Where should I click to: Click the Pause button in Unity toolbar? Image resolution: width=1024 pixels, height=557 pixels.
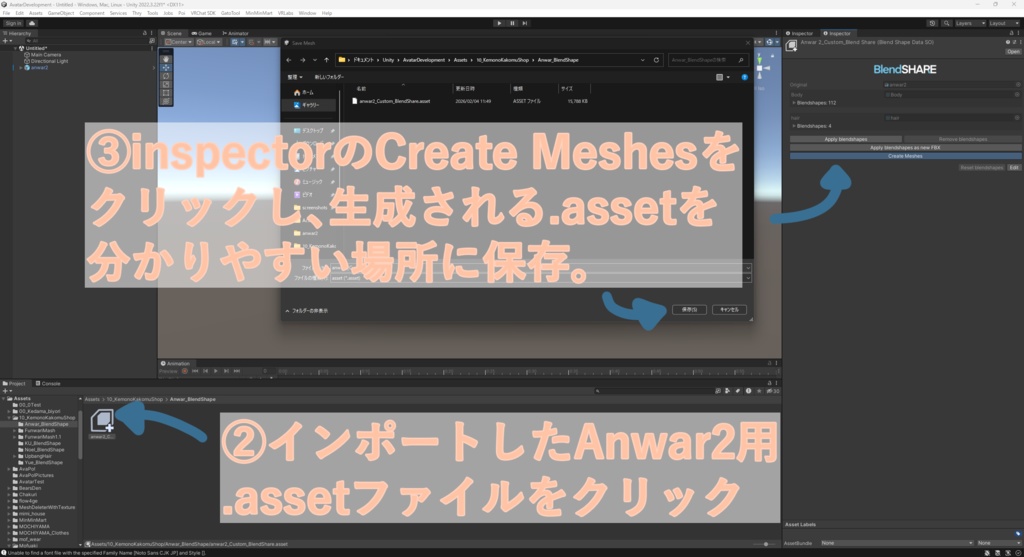512,23
